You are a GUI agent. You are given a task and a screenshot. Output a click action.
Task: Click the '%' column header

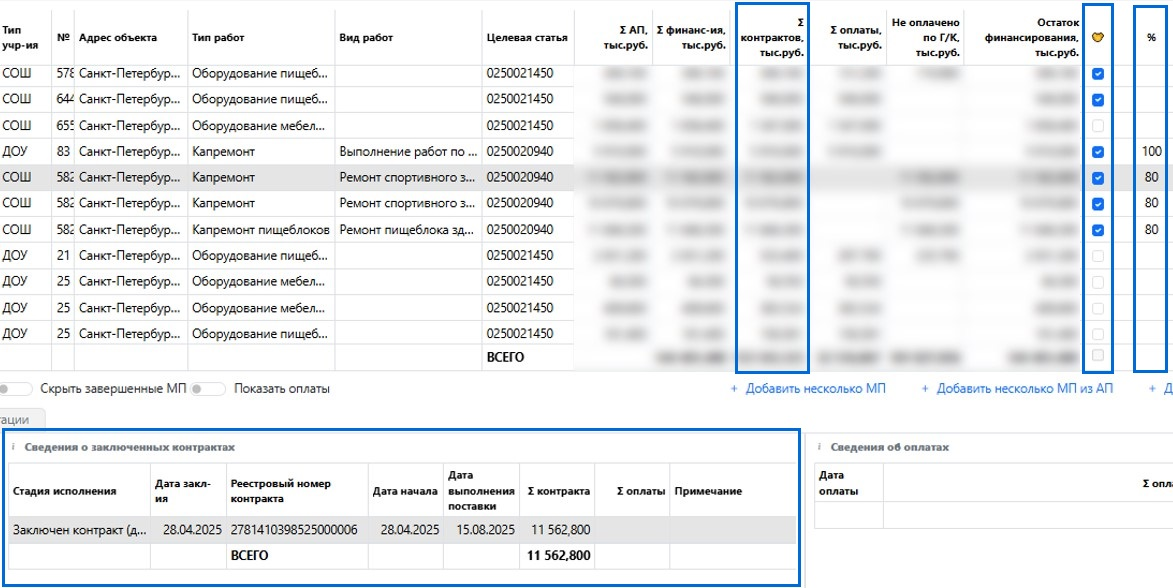click(1151, 38)
